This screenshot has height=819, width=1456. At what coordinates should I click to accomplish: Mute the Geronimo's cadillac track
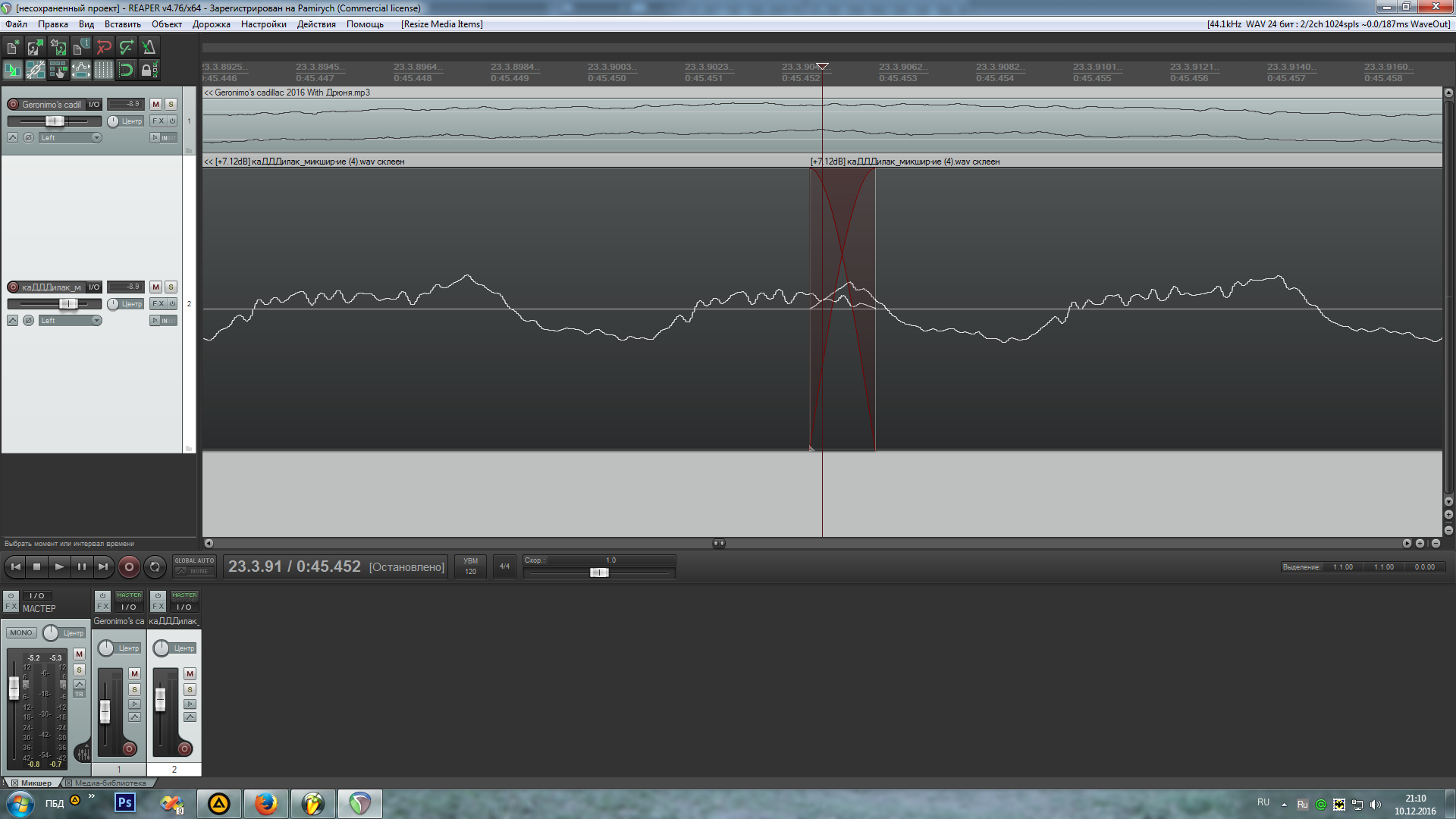155,104
